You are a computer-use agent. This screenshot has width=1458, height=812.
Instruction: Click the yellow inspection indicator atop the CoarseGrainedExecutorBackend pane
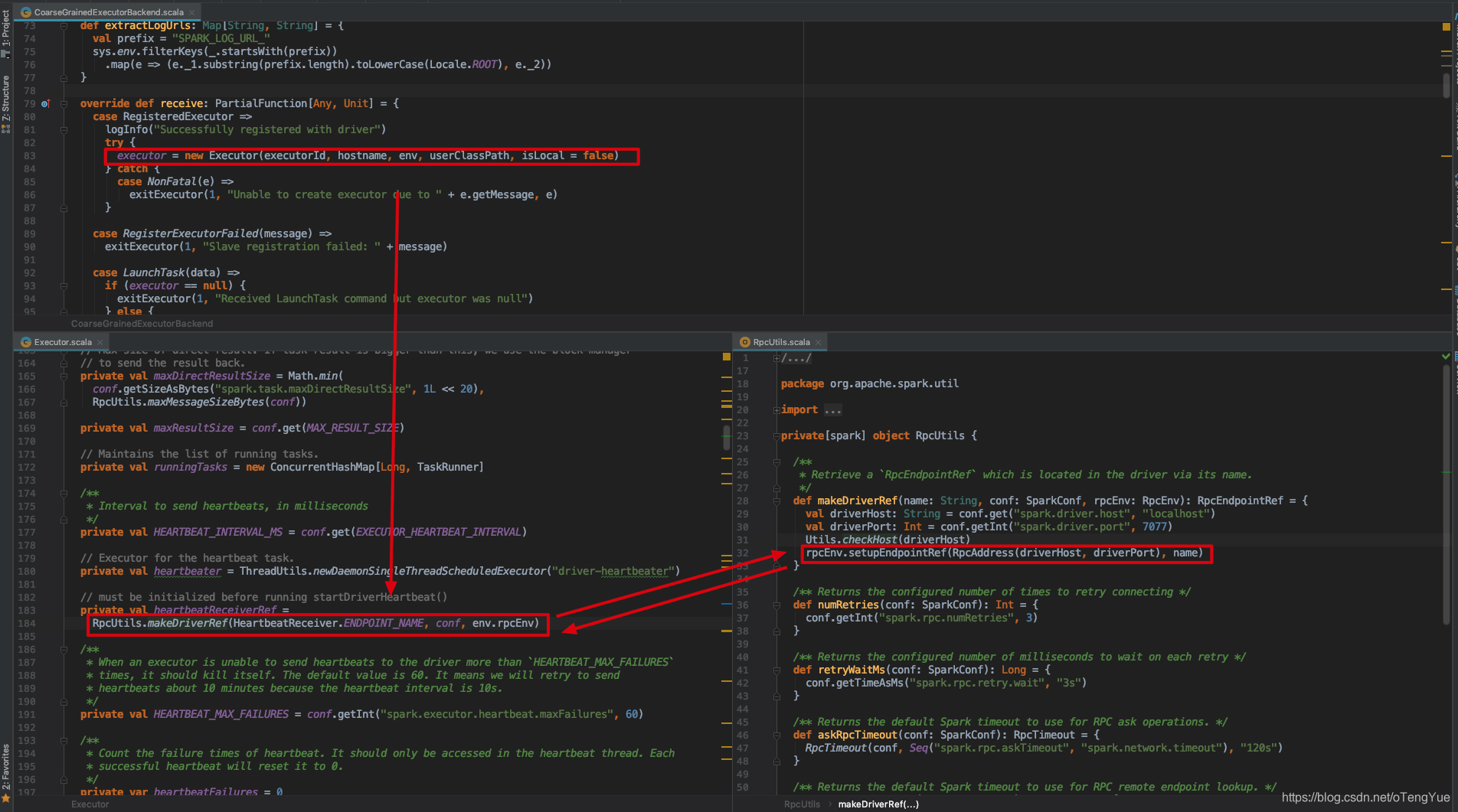pyautogui.click(x=1447, y=27)
